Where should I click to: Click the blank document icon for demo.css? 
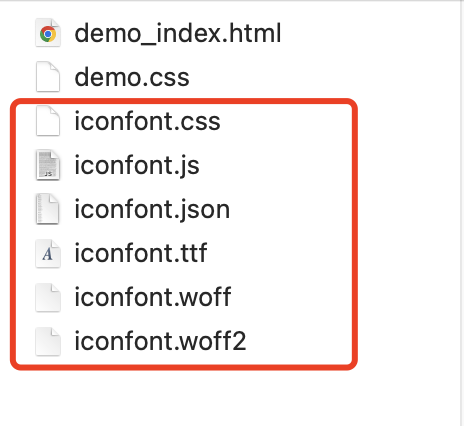pos(48,77)
